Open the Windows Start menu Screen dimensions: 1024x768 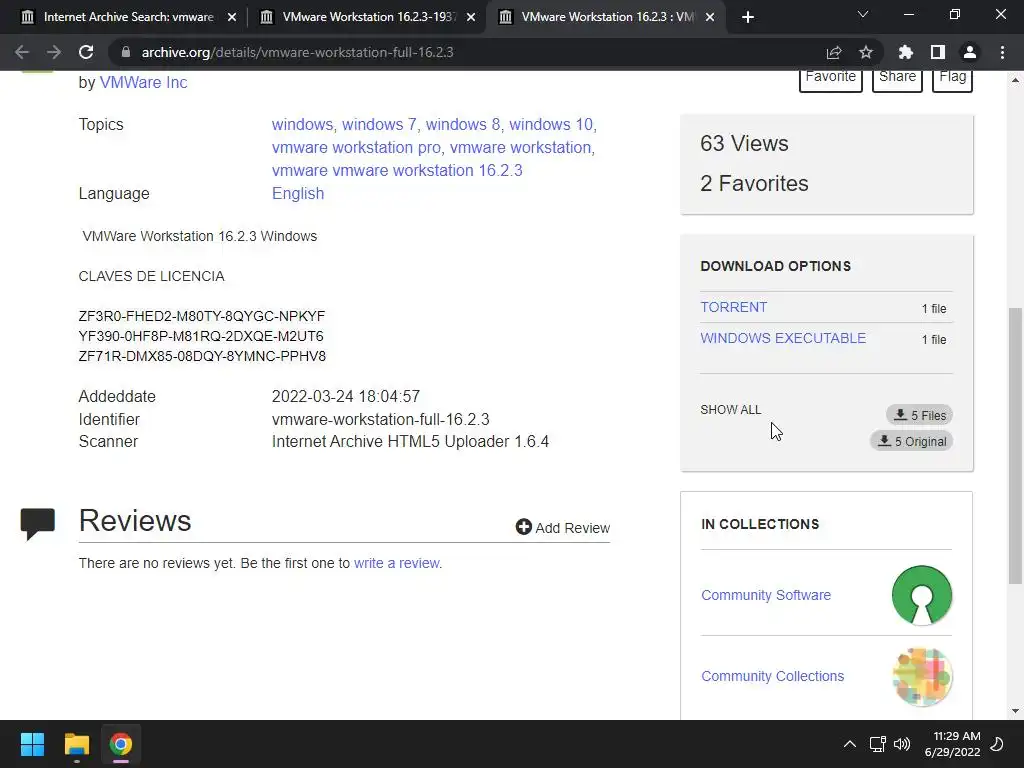pos(32,744)
